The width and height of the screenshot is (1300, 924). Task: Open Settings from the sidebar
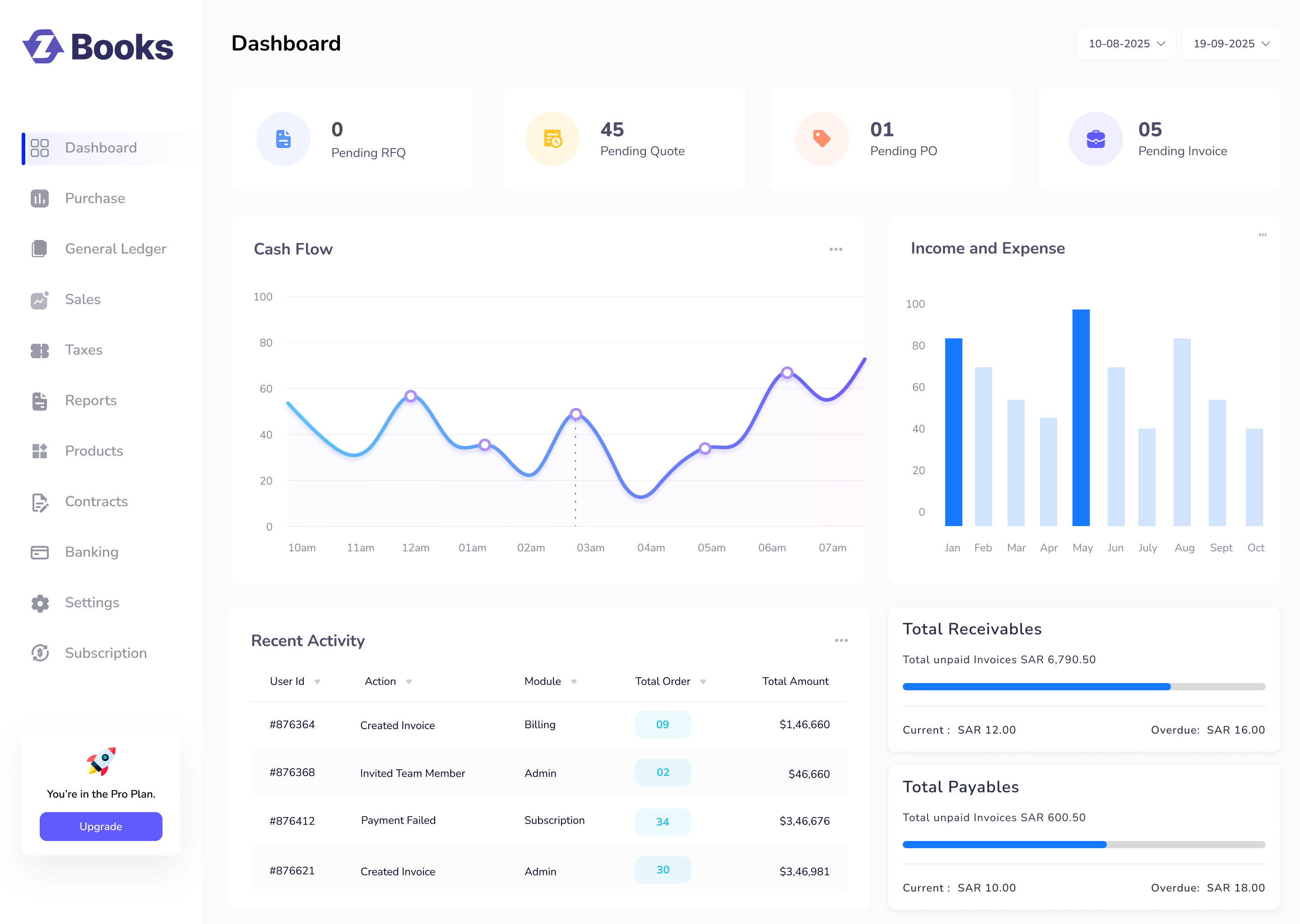92,602
